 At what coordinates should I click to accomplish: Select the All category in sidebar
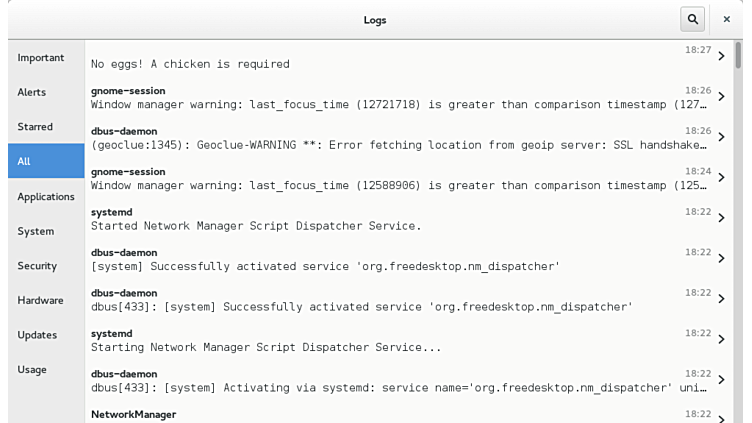(x=25, y=161)
